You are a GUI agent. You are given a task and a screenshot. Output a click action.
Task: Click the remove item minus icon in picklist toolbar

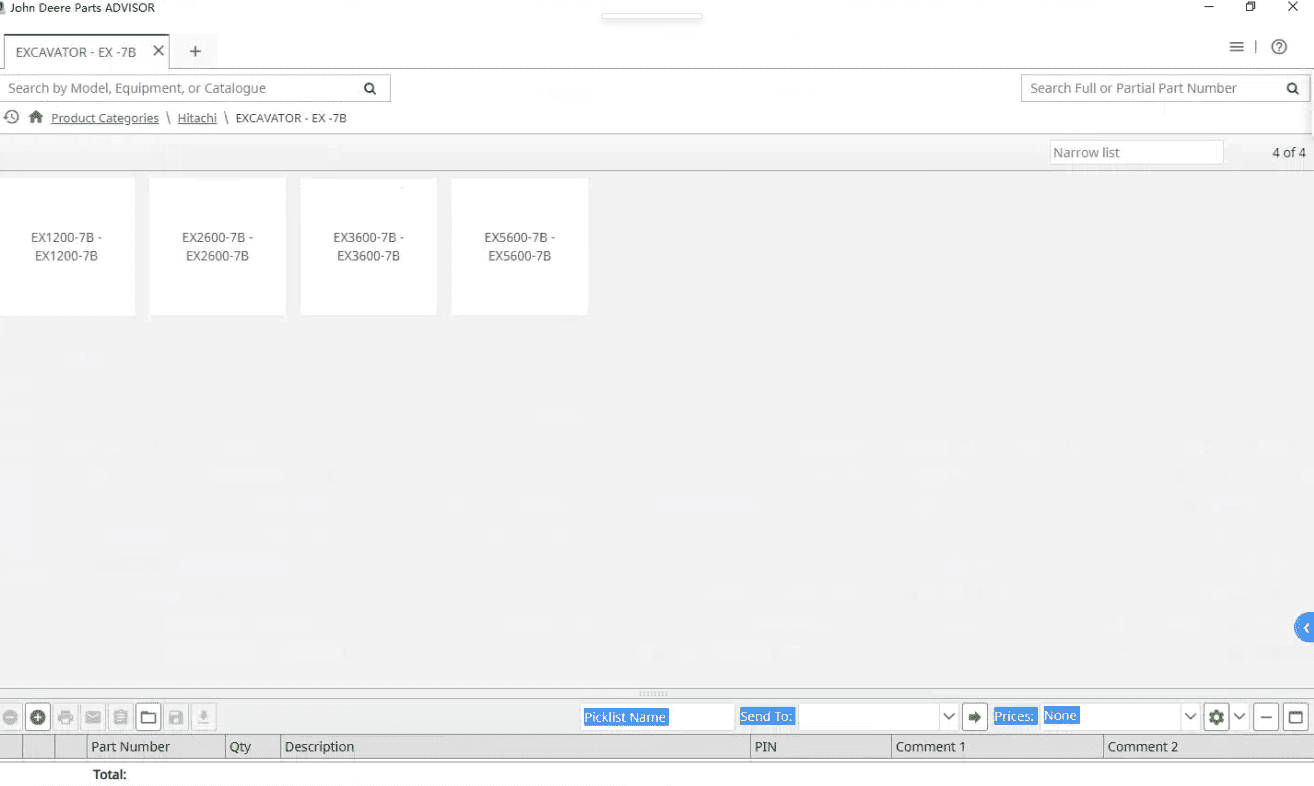pos(10,717)
